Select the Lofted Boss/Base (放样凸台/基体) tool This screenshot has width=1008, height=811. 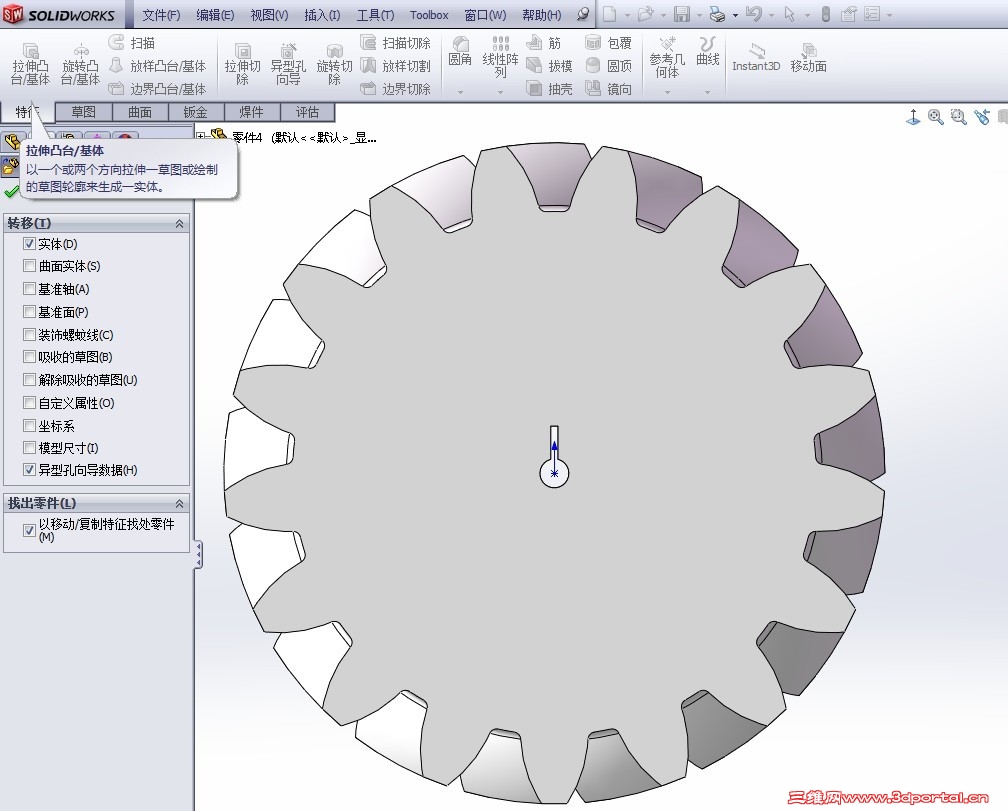click(x=158, y=66)
